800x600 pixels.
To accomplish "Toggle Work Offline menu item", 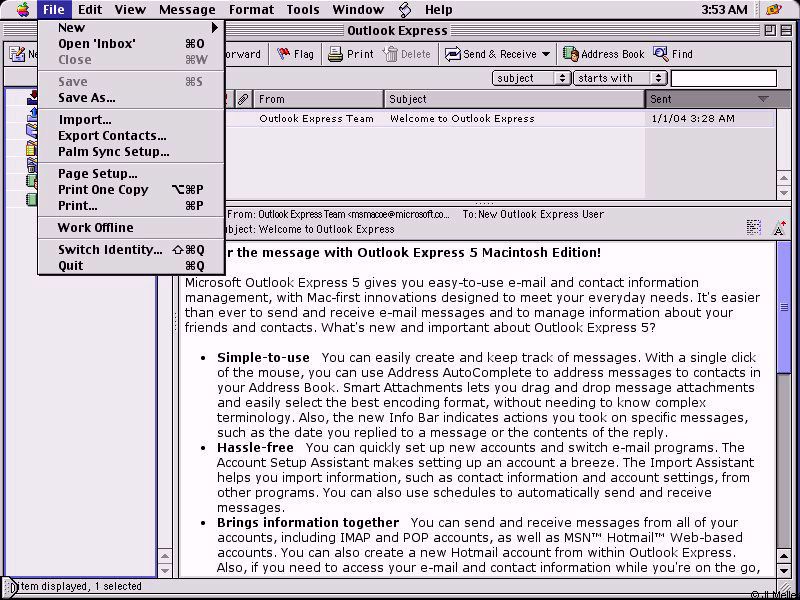I will pos(131,228).
